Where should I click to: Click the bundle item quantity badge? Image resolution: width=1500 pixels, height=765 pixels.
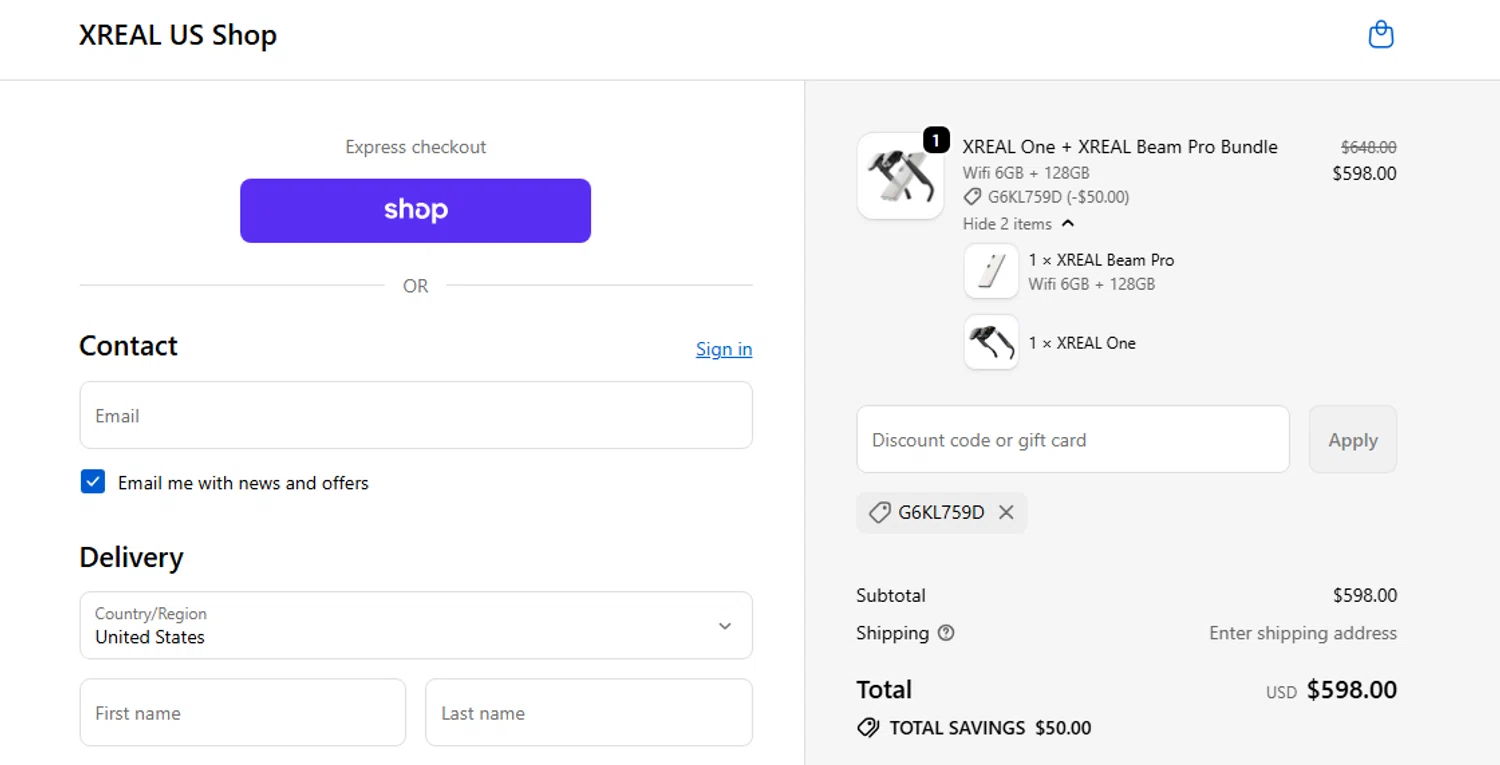936,140
